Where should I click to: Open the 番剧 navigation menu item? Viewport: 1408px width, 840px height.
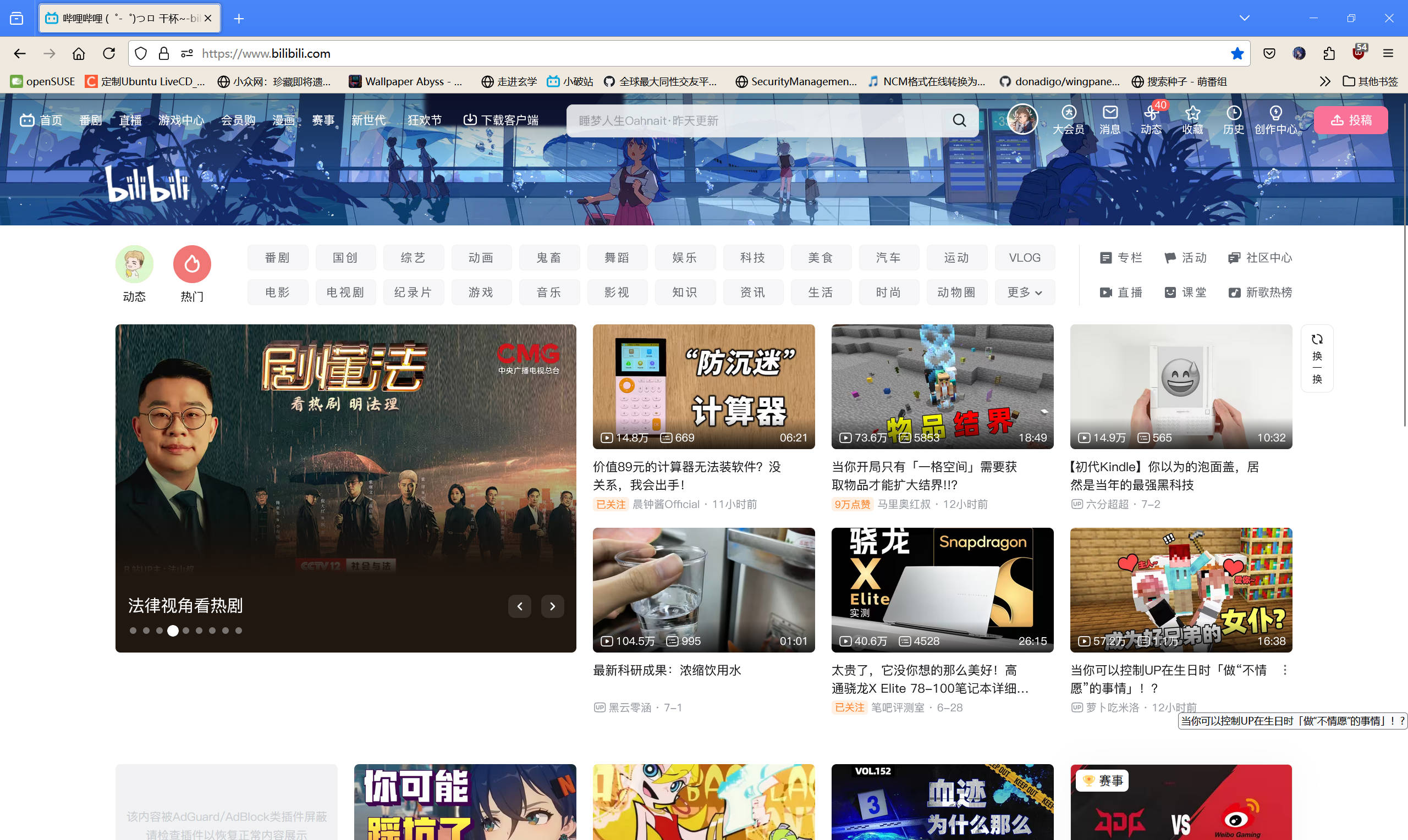(91, 120)
